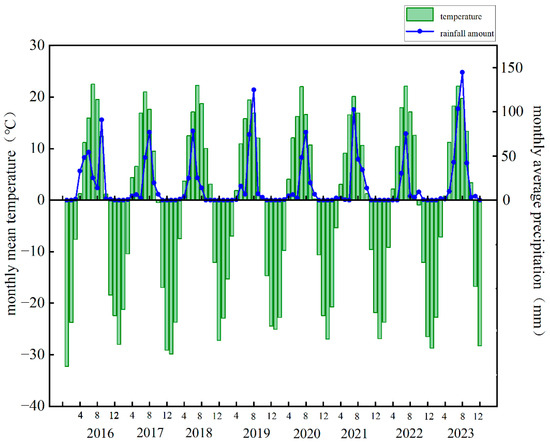Click the 'monthly average precipitation' axis title
This screenshot has width=550, height=444.
[x=538, y=220]
